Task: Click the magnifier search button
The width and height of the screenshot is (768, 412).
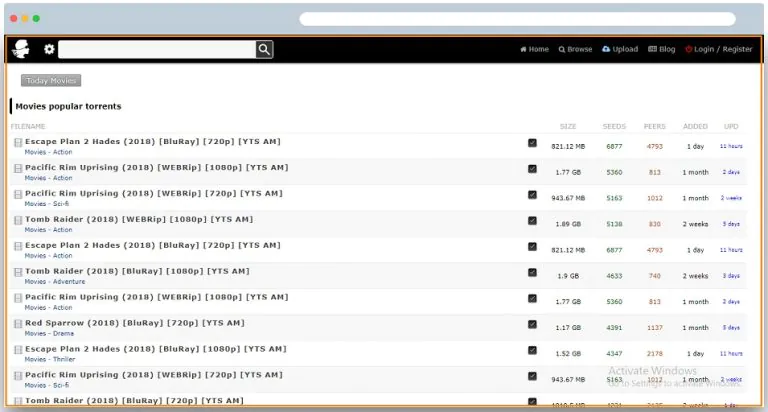Action: coord(264,49)
